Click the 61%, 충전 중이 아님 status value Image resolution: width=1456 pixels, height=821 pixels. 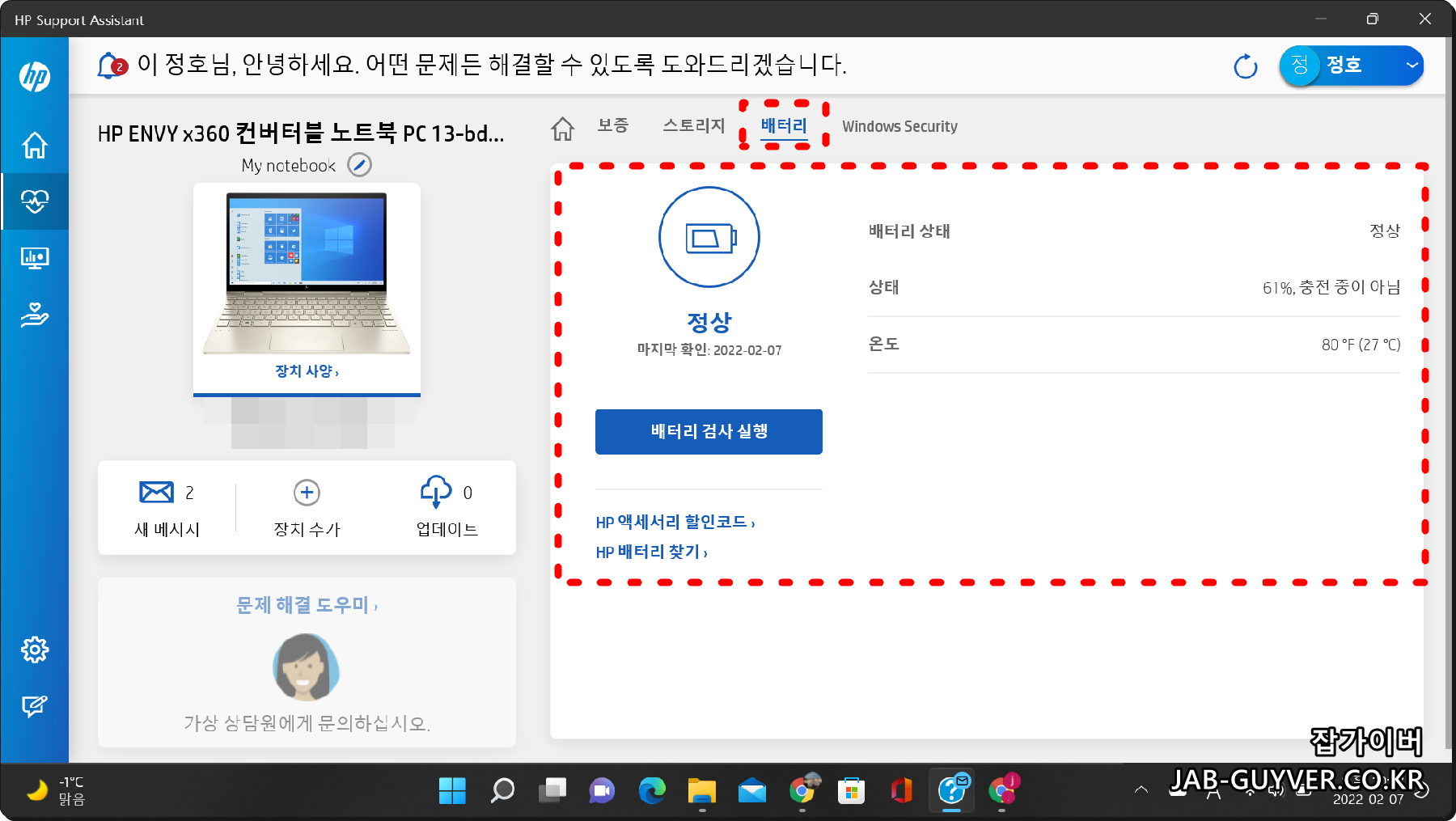tap(1331, 288)
